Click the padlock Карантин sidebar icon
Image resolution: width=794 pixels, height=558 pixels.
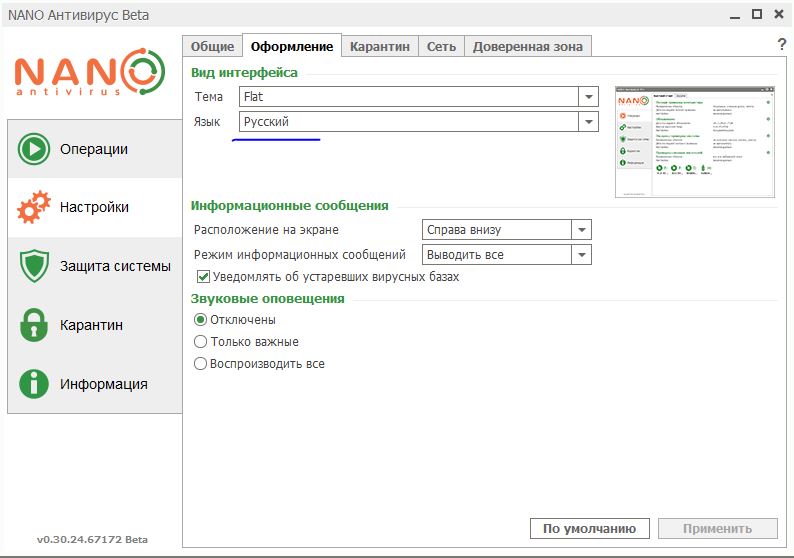tap(34, 325)
